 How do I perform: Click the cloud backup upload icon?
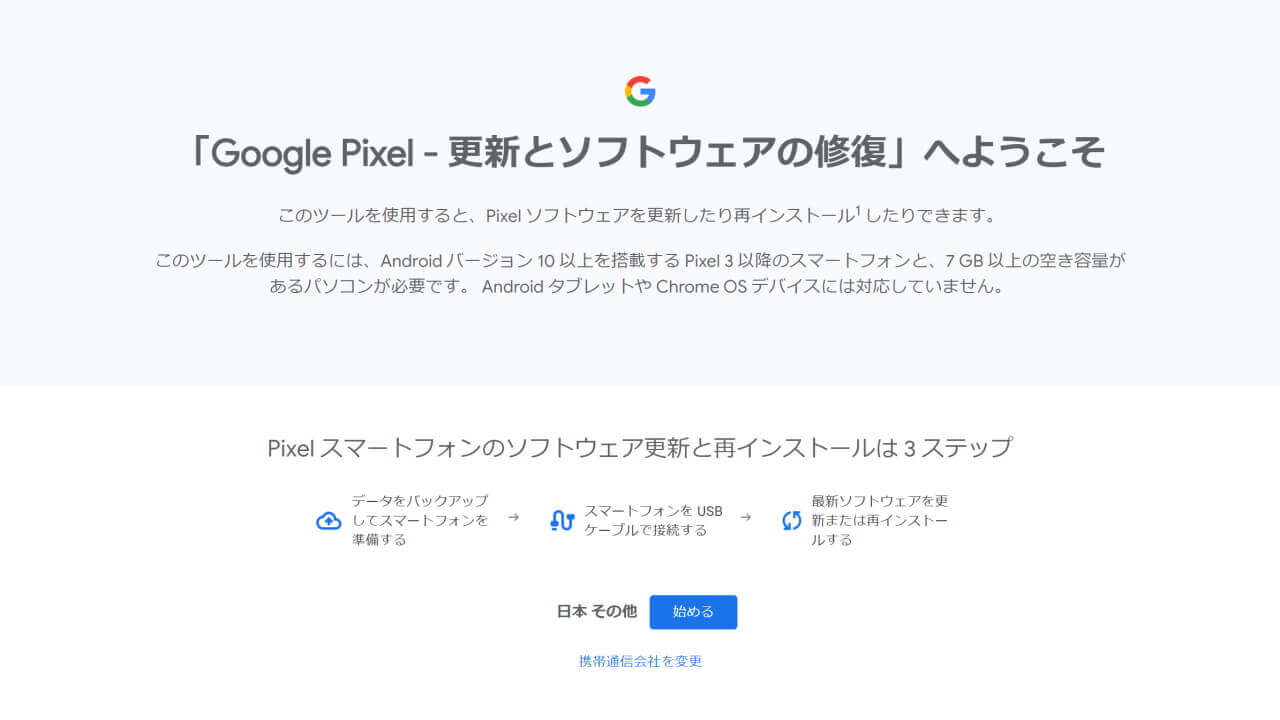328,521
